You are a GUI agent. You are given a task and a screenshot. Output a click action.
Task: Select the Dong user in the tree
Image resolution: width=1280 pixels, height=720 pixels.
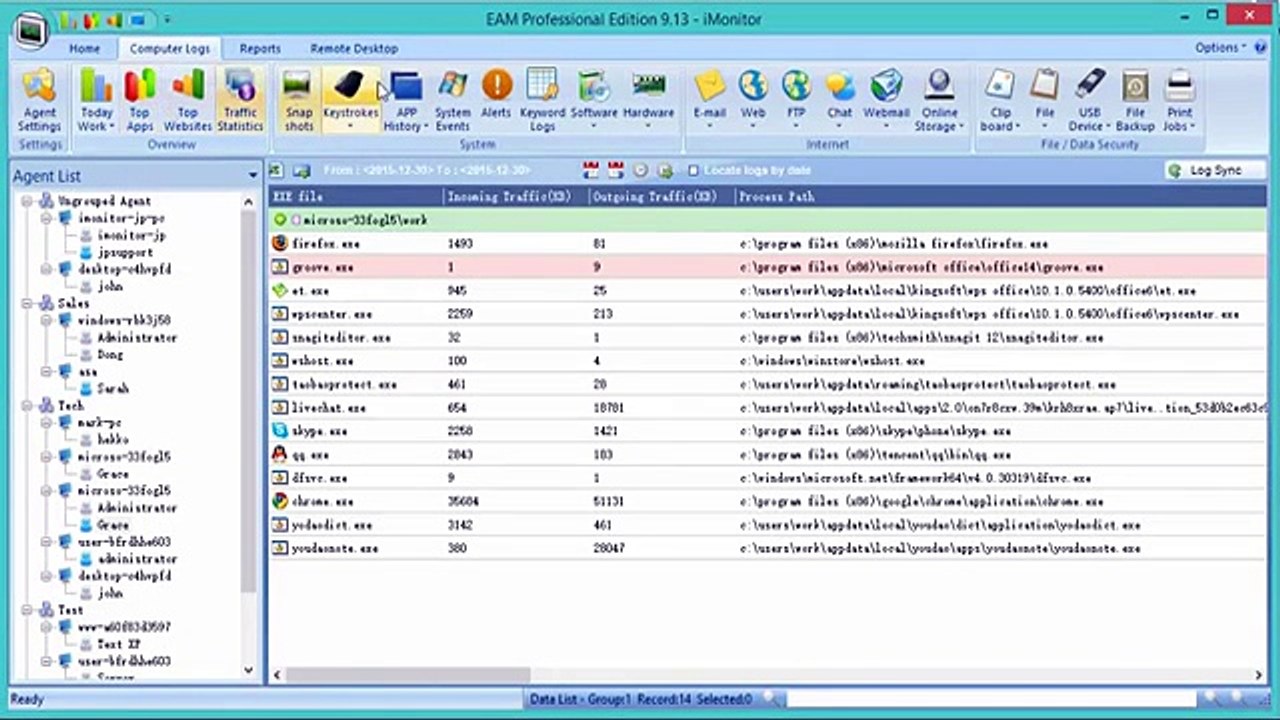click(110, 355)
